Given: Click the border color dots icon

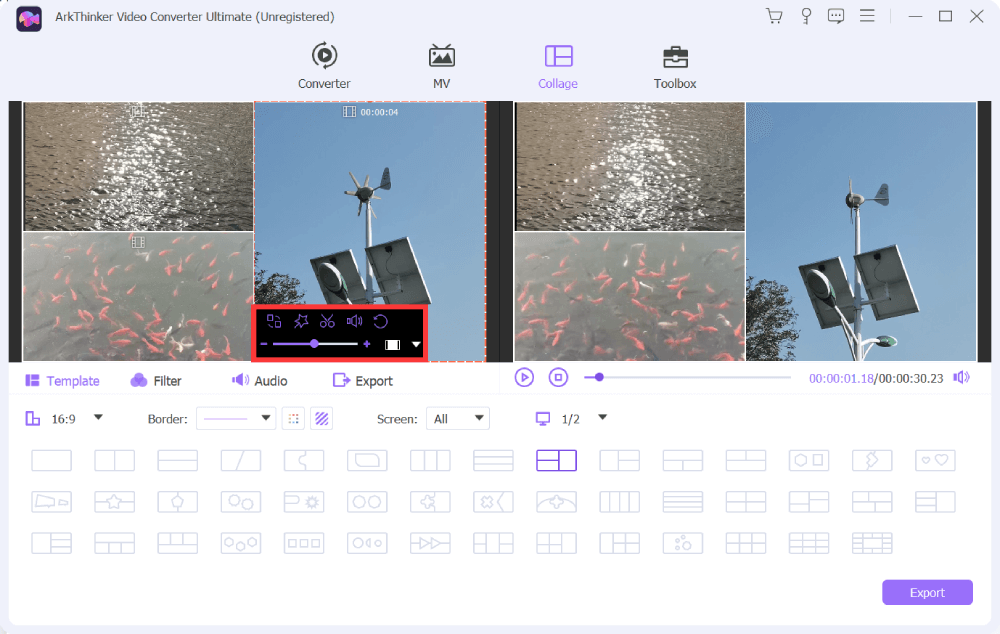Looking at the screenshot, I should click(x=293, y=418).
